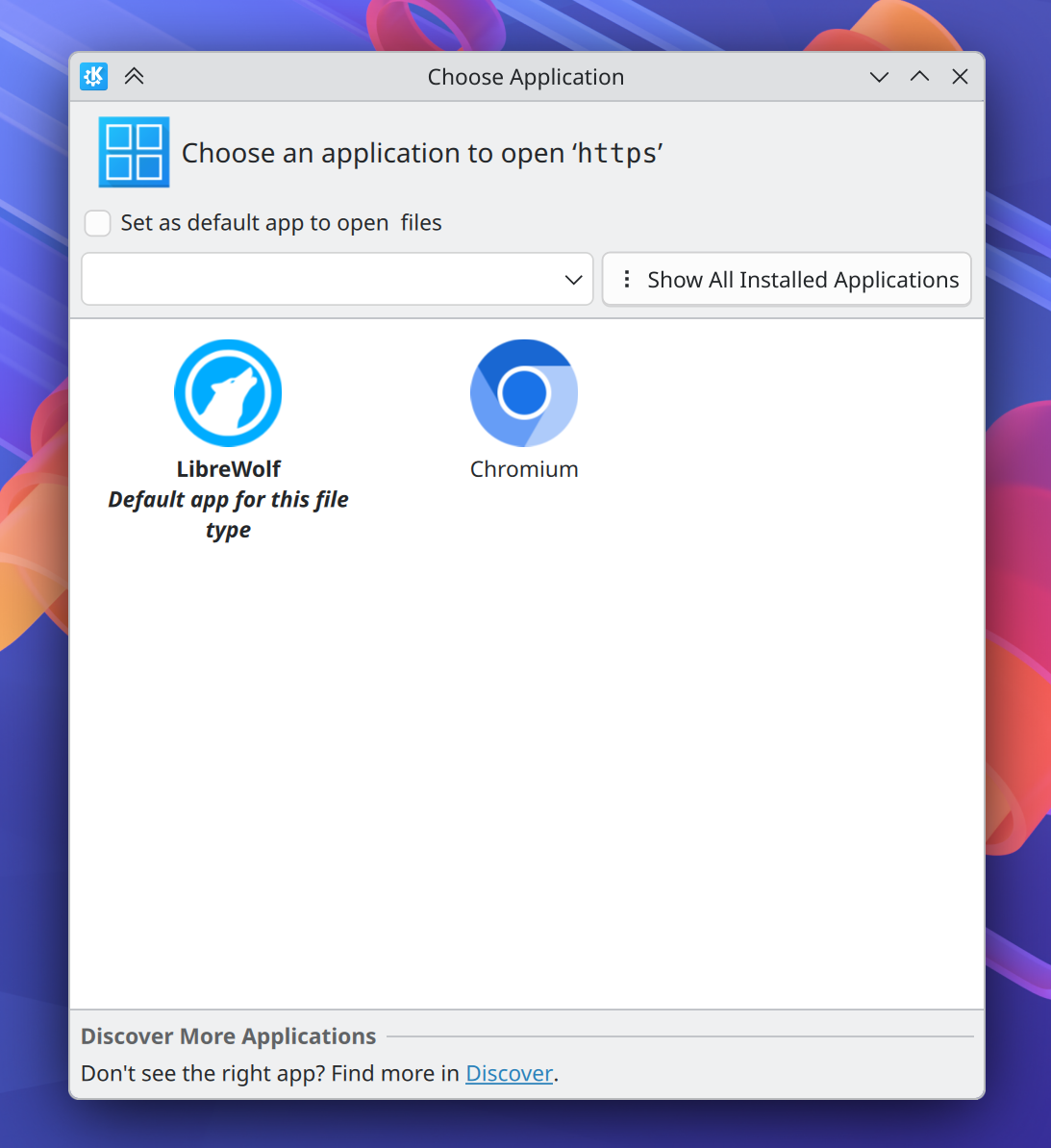This screenshot has height=1148, width=1051.
Task: Select the Chromium browser icon
Action: pyautogui.click(x=524, y=392)
